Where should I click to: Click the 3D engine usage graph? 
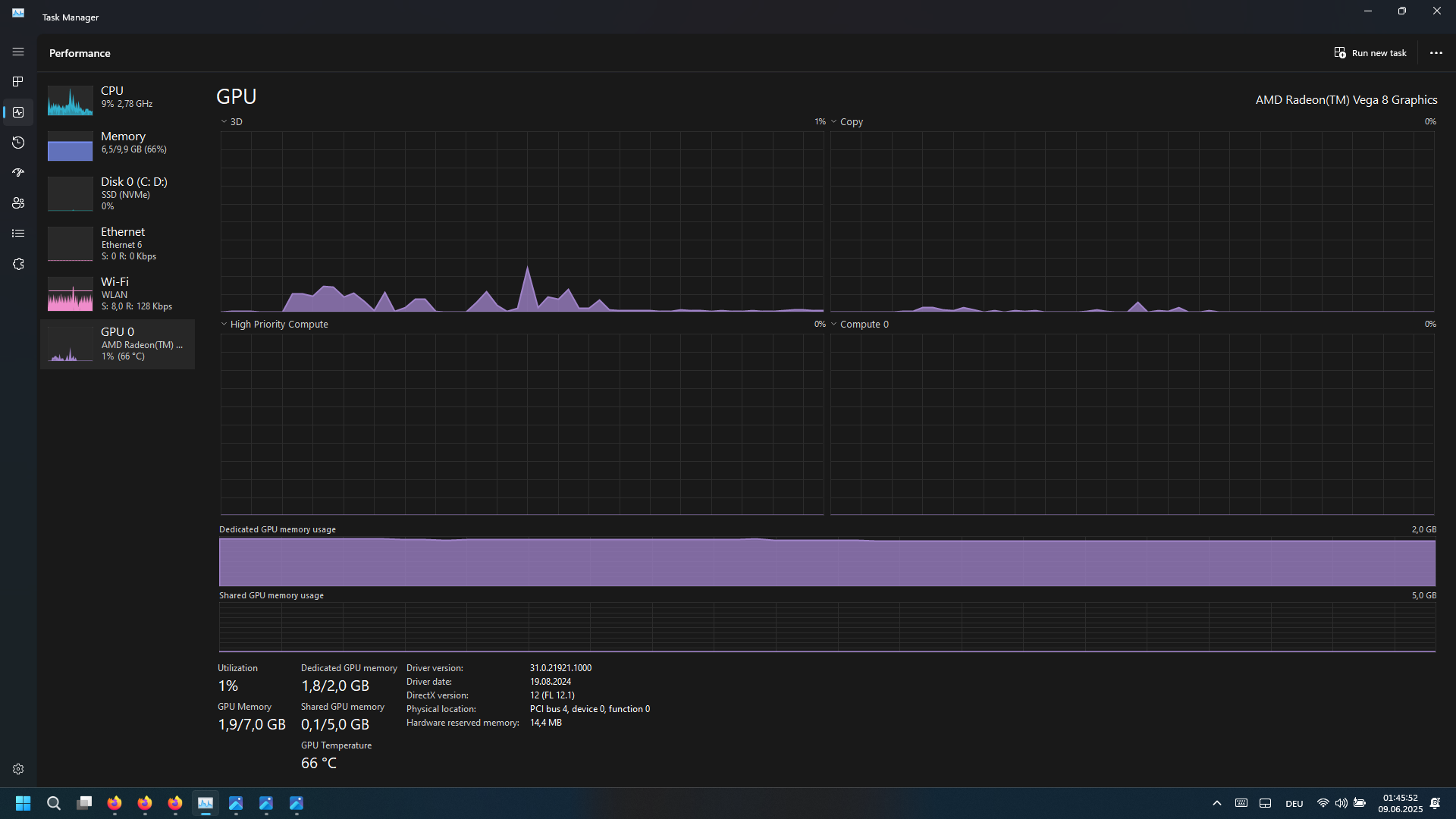click(x=522, y=221)
